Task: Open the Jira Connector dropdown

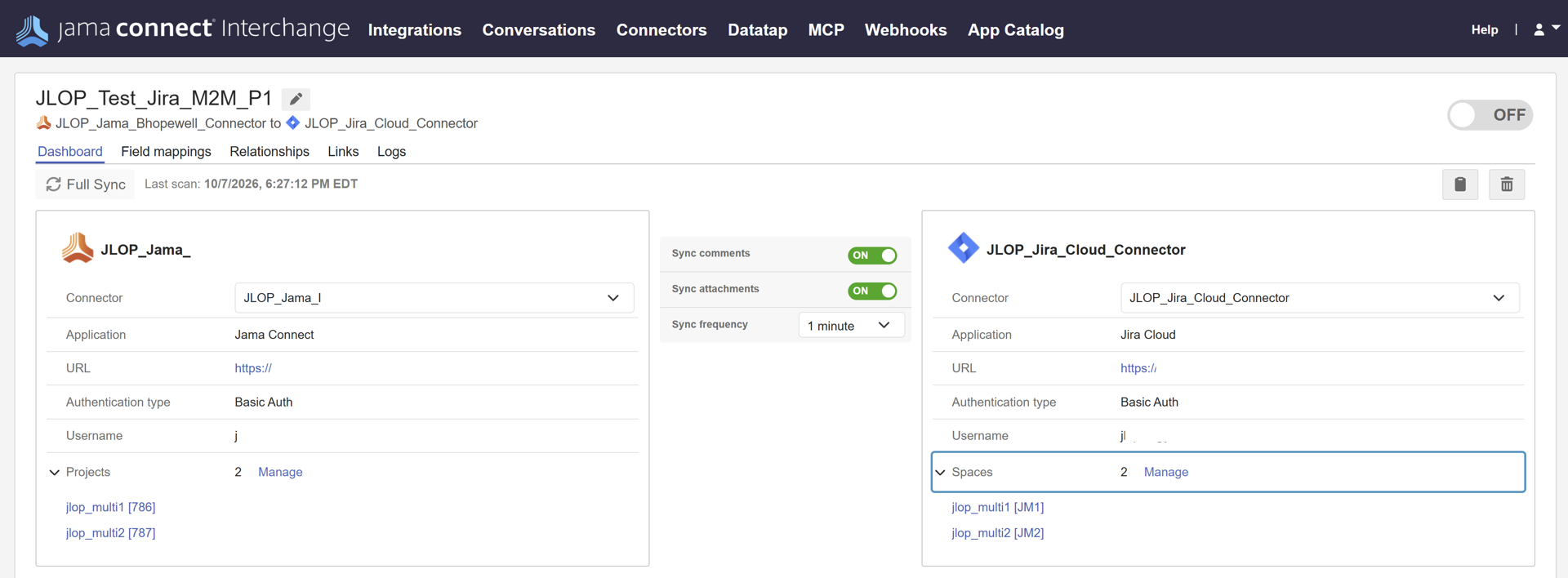Action: coord(1320,298)
